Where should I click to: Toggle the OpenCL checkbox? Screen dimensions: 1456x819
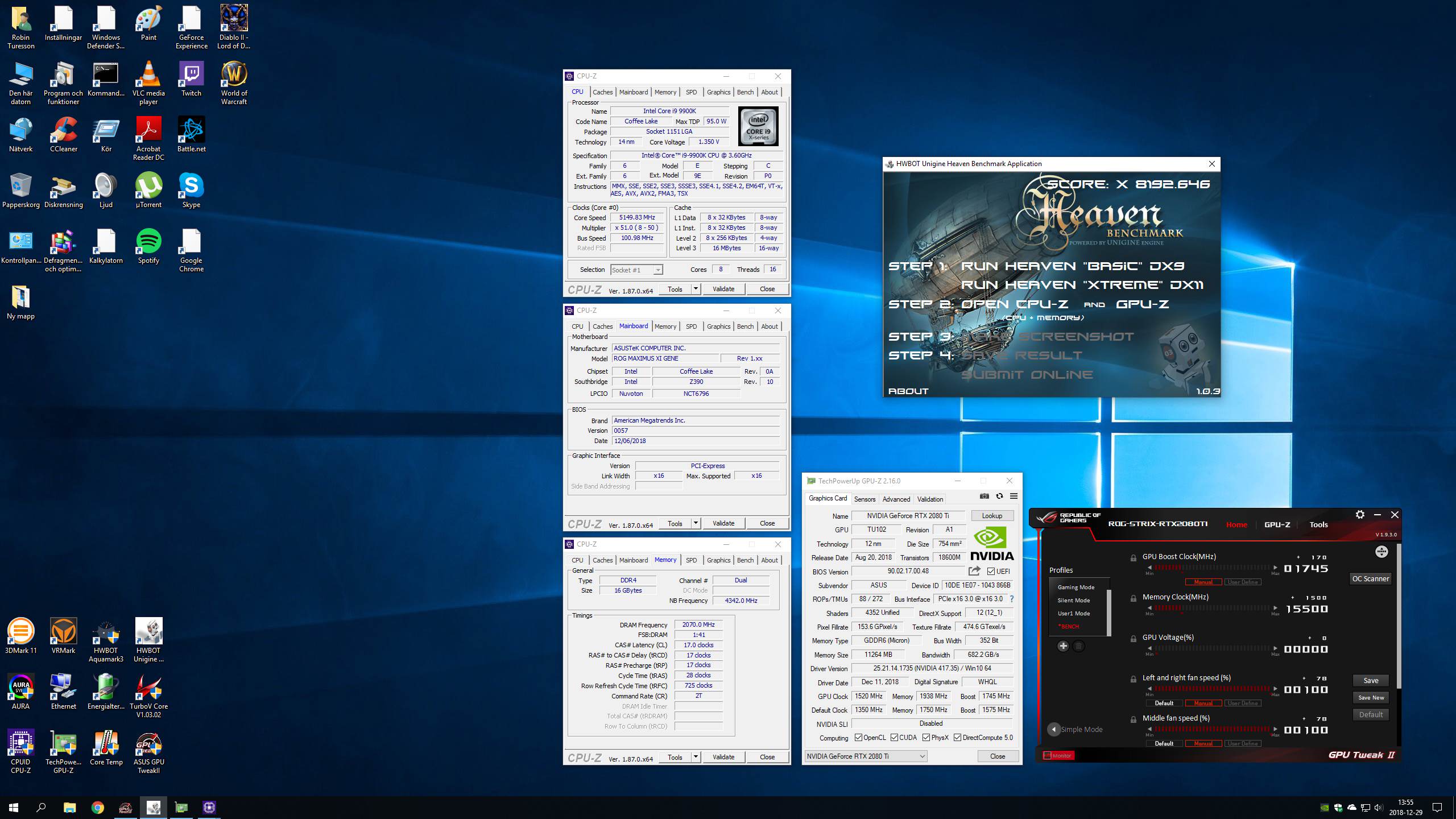[x=858, y=738]
